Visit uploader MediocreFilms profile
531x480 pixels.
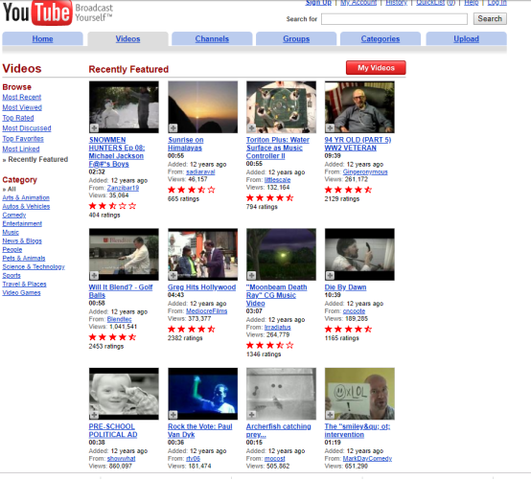pos(206,311)
